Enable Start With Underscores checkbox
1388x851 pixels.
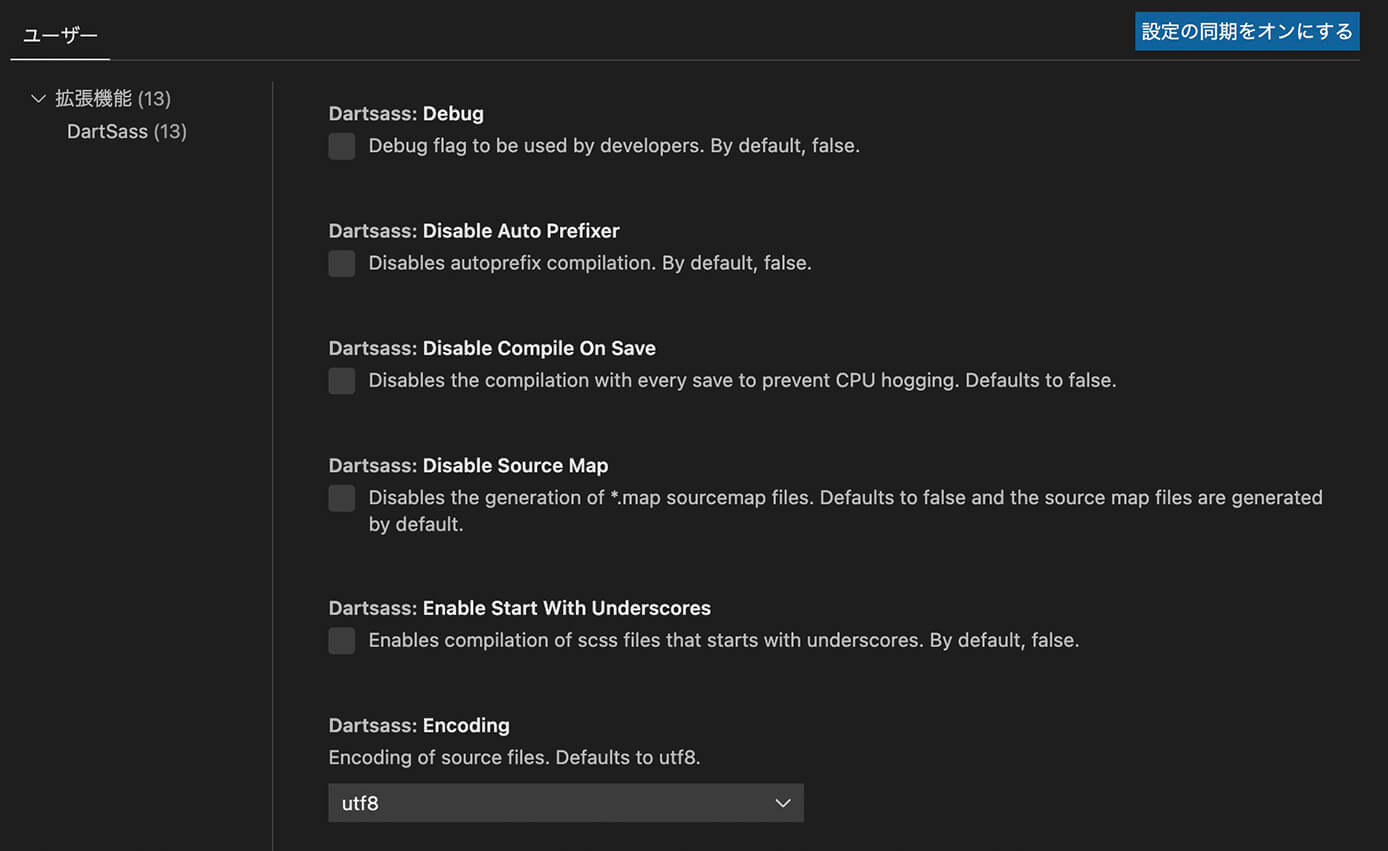pos(342,641)
